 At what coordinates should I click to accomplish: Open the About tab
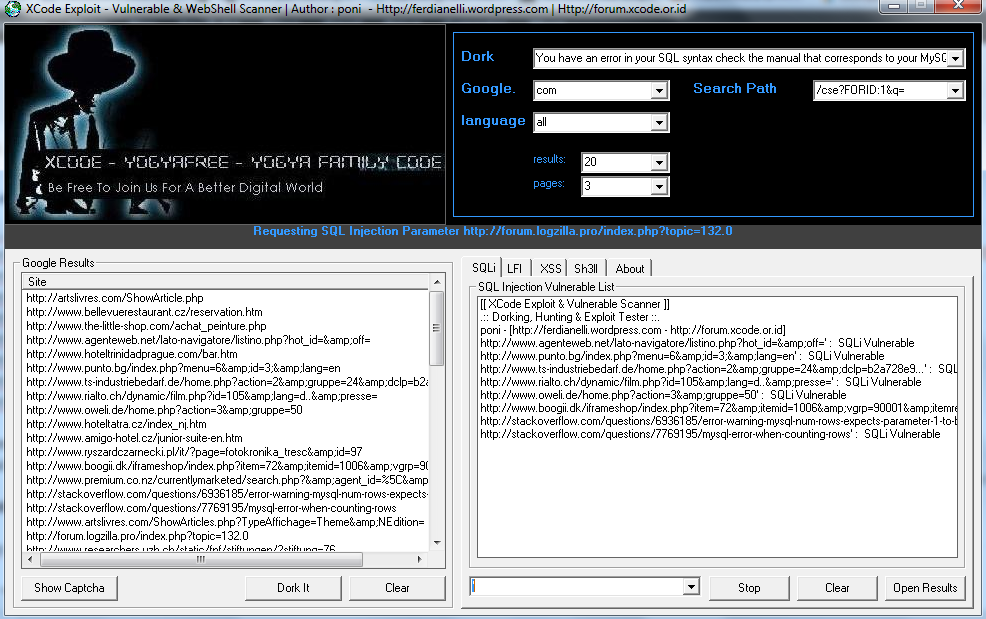(x=629, y=269)
